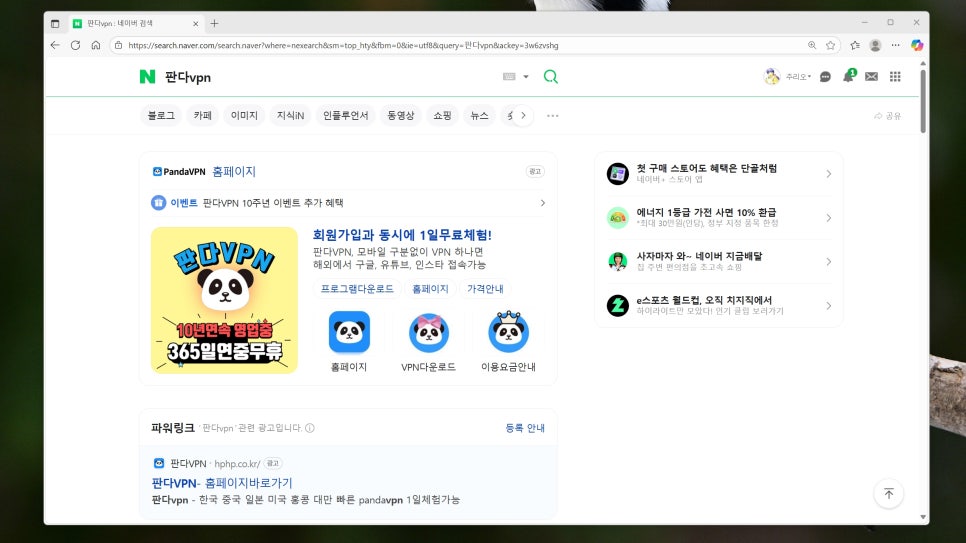Open the Edge Copilot icon
This screenshot has height=543, width=966.
pos(917,45)
